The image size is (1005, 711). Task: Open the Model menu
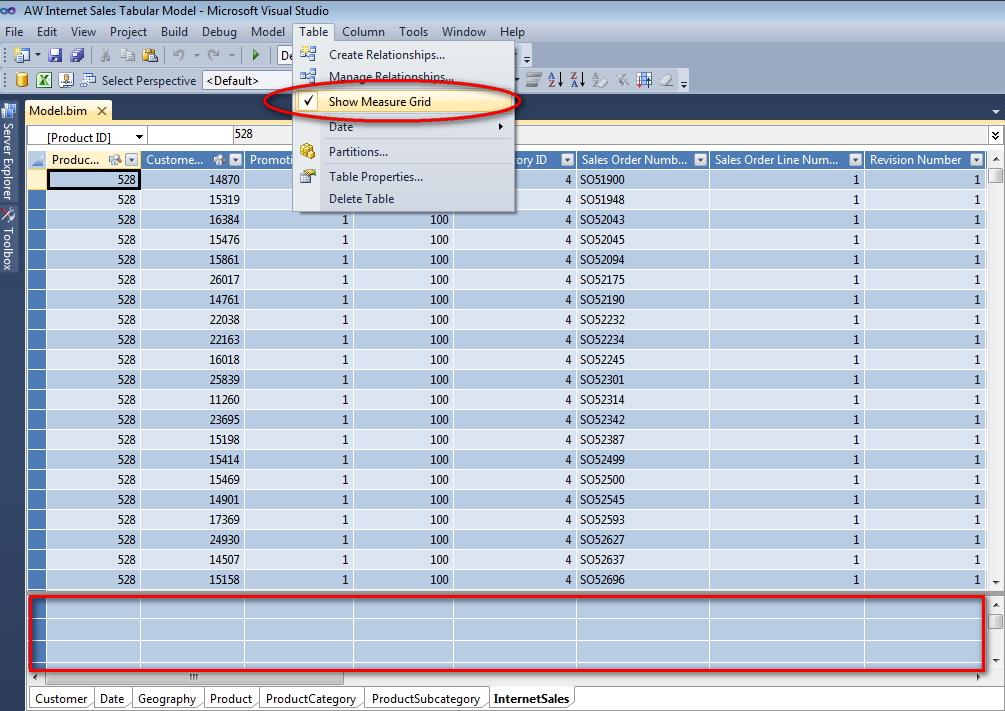coord(268,31)
